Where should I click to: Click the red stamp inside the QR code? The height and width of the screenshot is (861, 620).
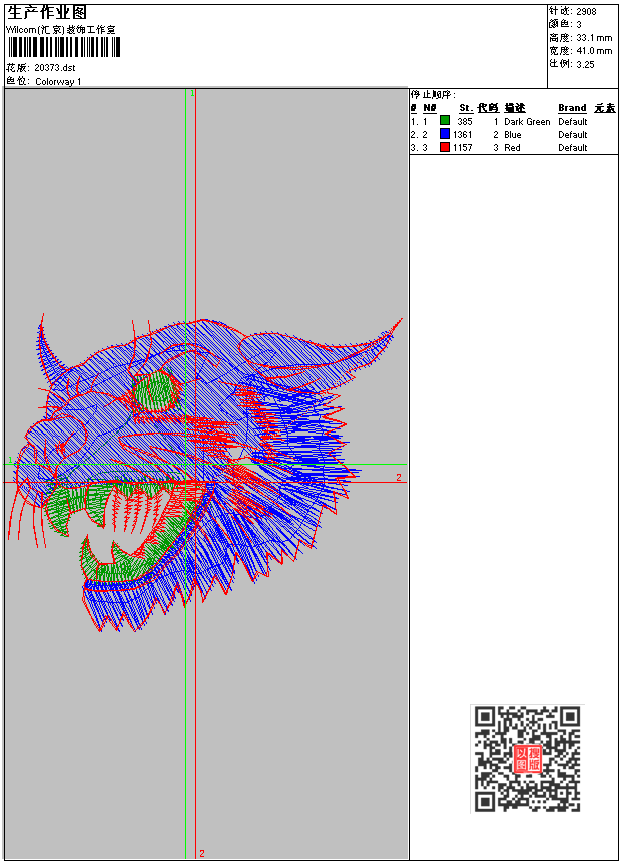[527, 759]
